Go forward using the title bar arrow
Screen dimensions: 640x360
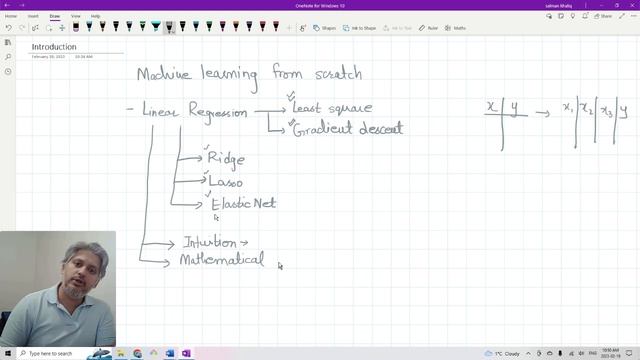pos(22,5)
